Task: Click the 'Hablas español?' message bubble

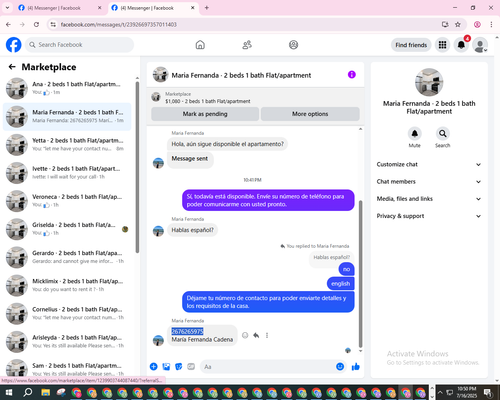Action: point(192,230)
